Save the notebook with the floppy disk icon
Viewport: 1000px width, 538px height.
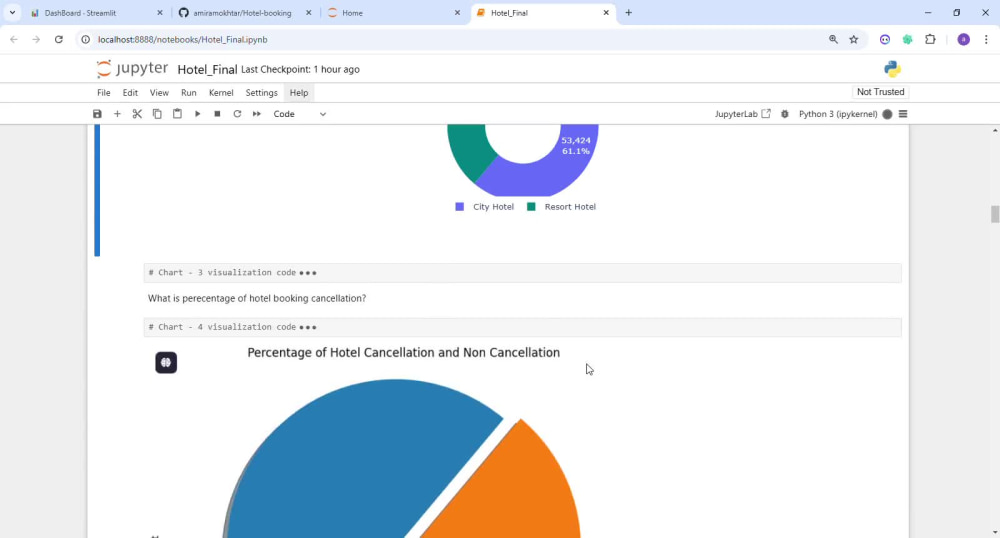[x=97, y=114]
